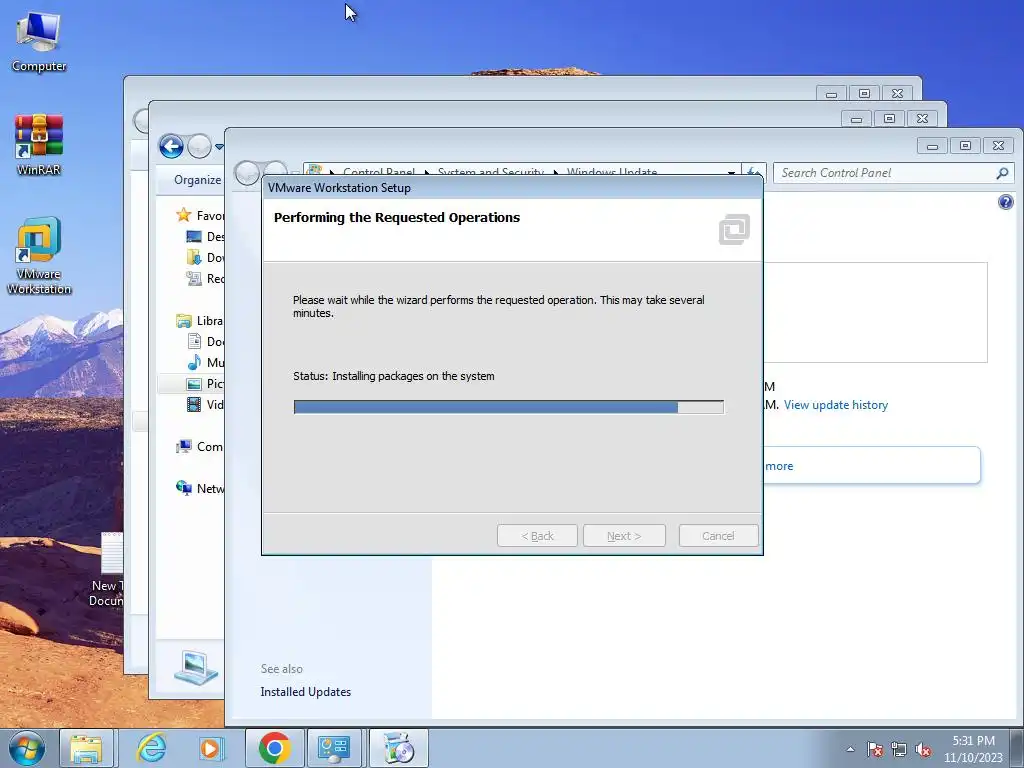
Task: Click the 'more' link in Windows Update
Action: (x=779, y=466)
